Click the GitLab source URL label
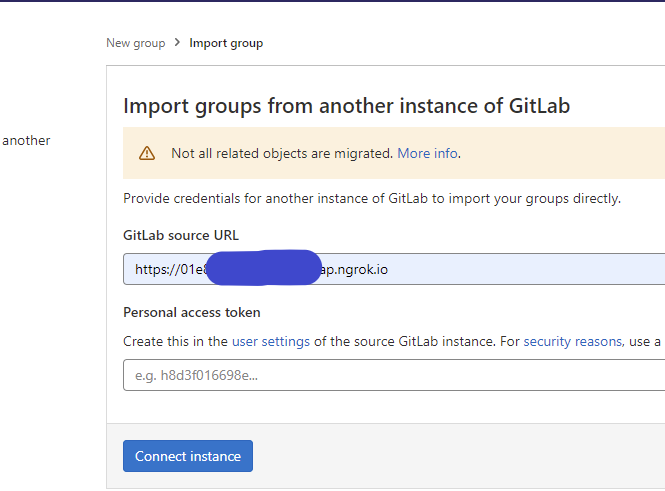The image size is (665, 491). pyautogui.click(x=180, y=235)
